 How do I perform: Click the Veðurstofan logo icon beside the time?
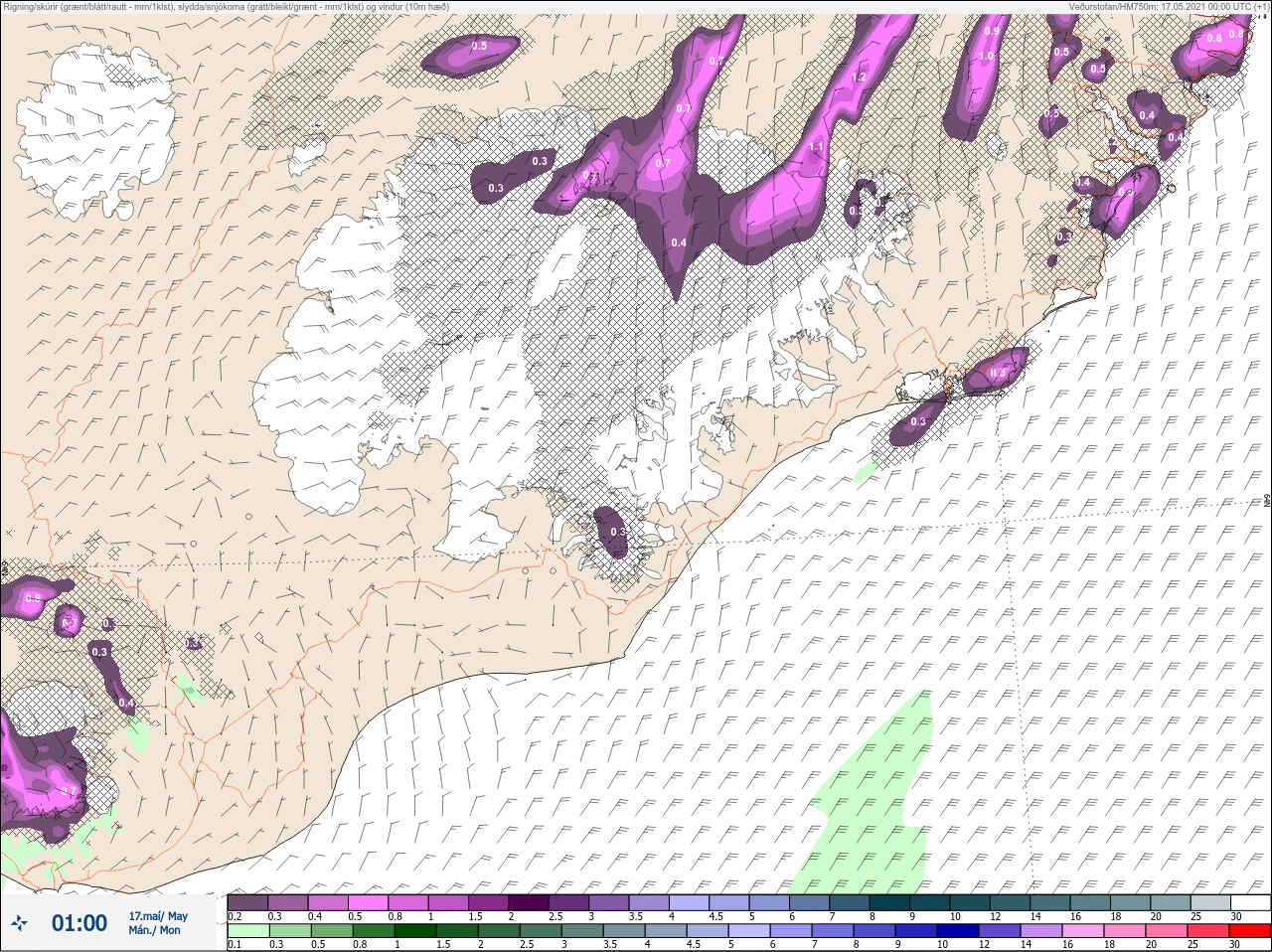pos(19,923)
